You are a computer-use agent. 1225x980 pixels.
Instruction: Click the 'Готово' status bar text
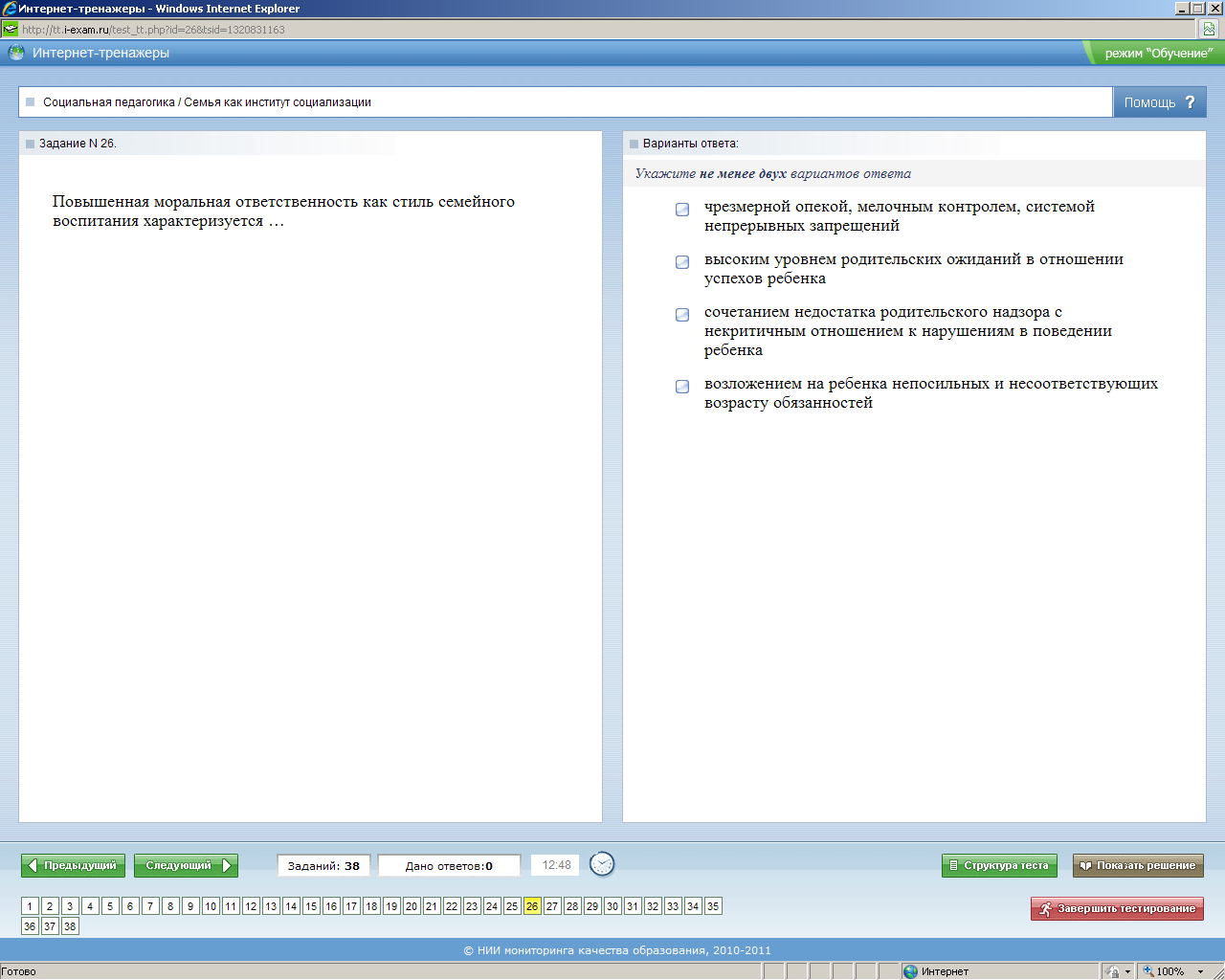pos(18,971)
